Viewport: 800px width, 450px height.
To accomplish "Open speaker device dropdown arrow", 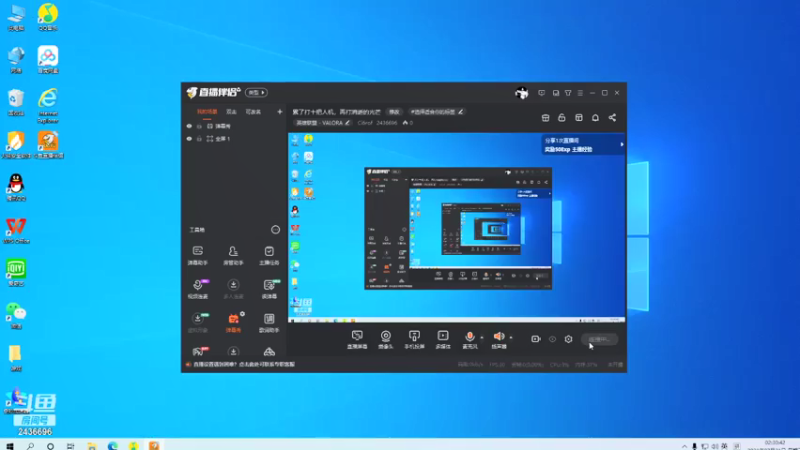I will point(511,337).
